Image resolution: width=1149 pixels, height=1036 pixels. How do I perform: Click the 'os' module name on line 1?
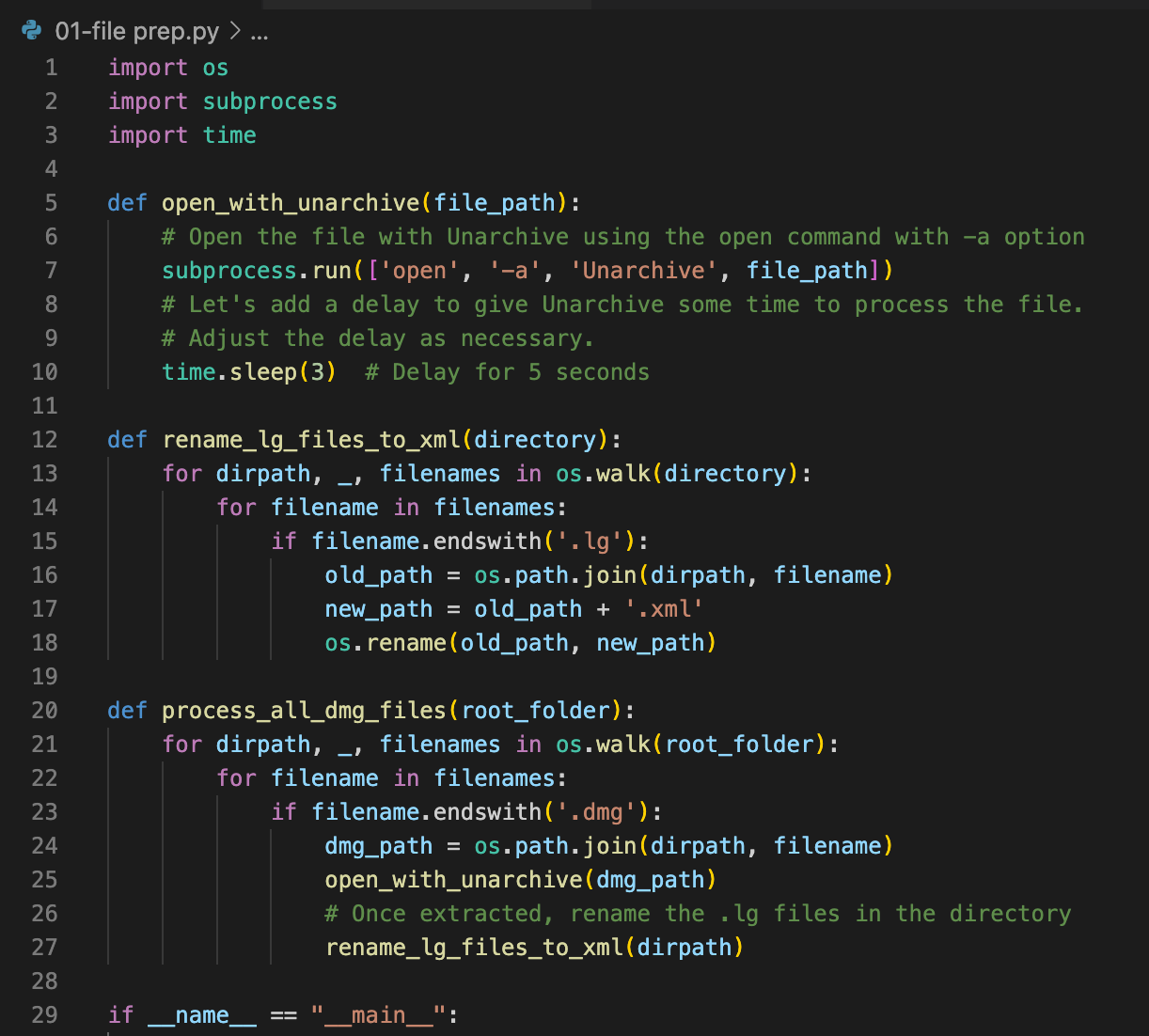point(215,68)
